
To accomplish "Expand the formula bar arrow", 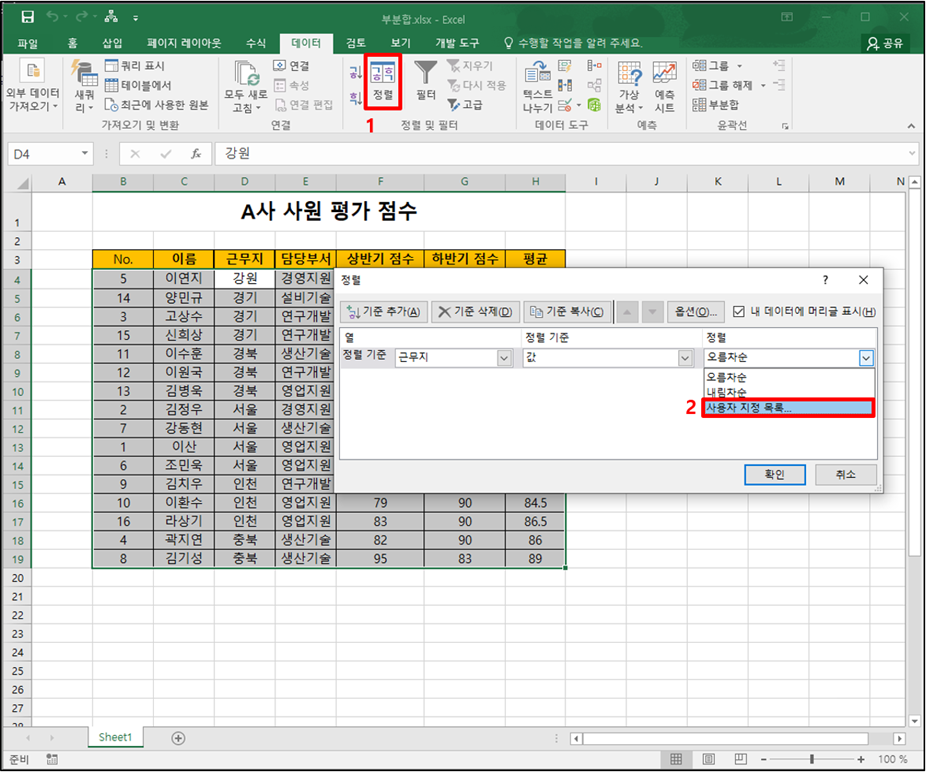I will click(x=912, y=154).
